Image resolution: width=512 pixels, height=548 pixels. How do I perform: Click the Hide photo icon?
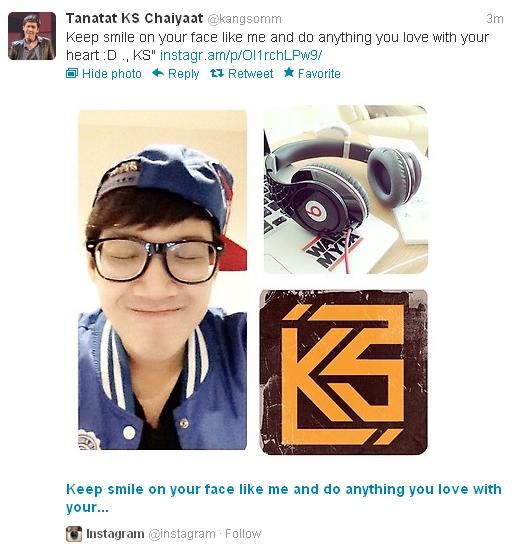[x=72, y=73]
